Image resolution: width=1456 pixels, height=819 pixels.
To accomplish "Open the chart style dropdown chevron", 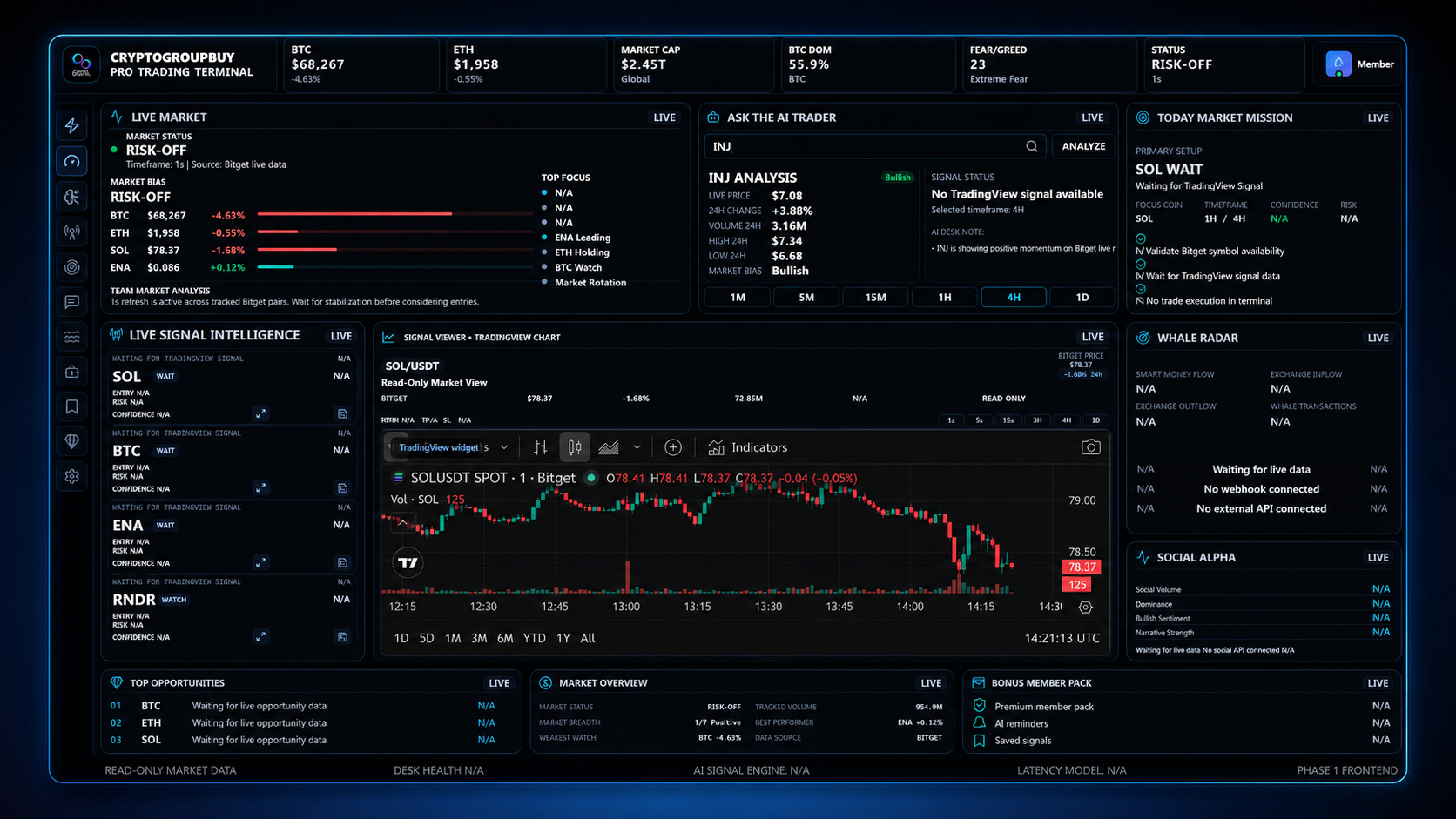I will (637, 447).
